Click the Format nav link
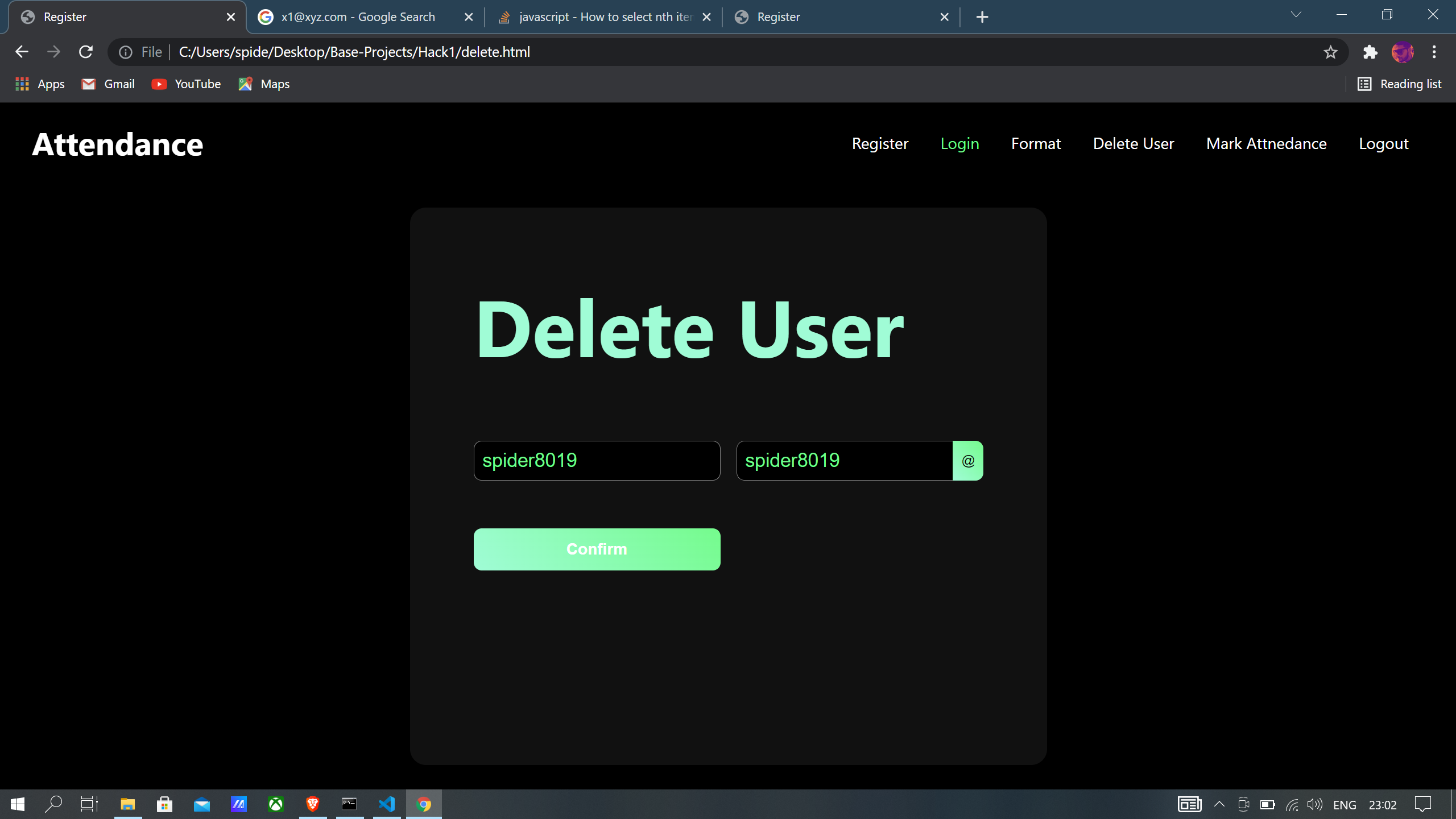Viewport: 1456px width, 819px height. pyautogui.click(x=1036, y=144)
